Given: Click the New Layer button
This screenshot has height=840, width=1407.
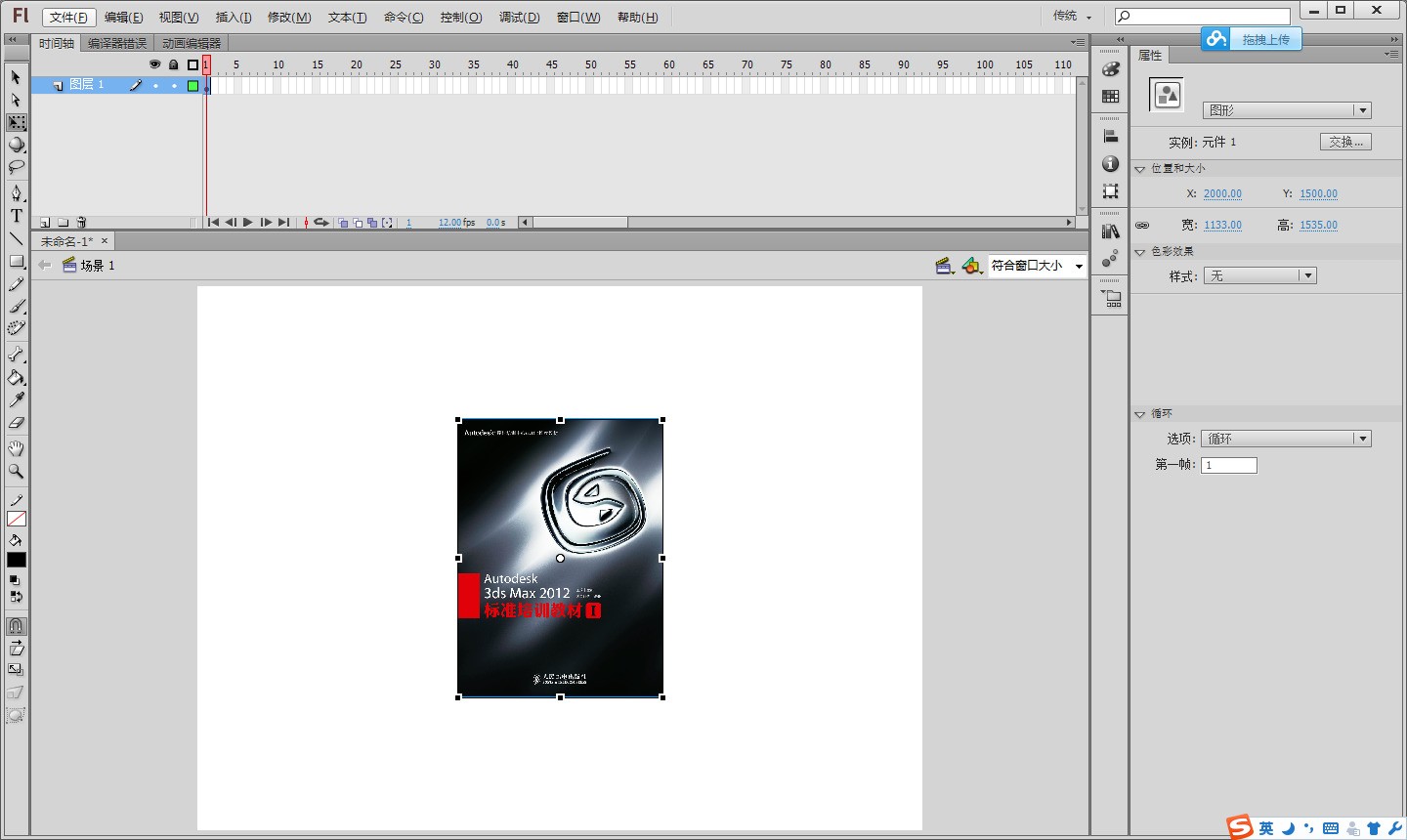Looking at the screenshot, I should [44, 223].
